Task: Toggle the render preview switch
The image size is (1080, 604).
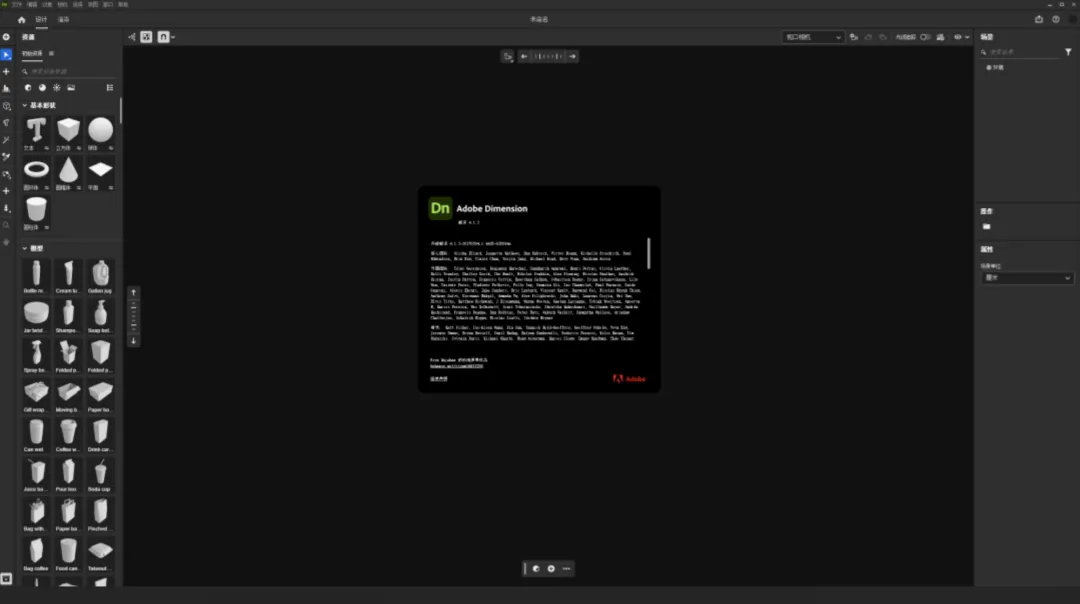Action: click(x=925, y=37)
